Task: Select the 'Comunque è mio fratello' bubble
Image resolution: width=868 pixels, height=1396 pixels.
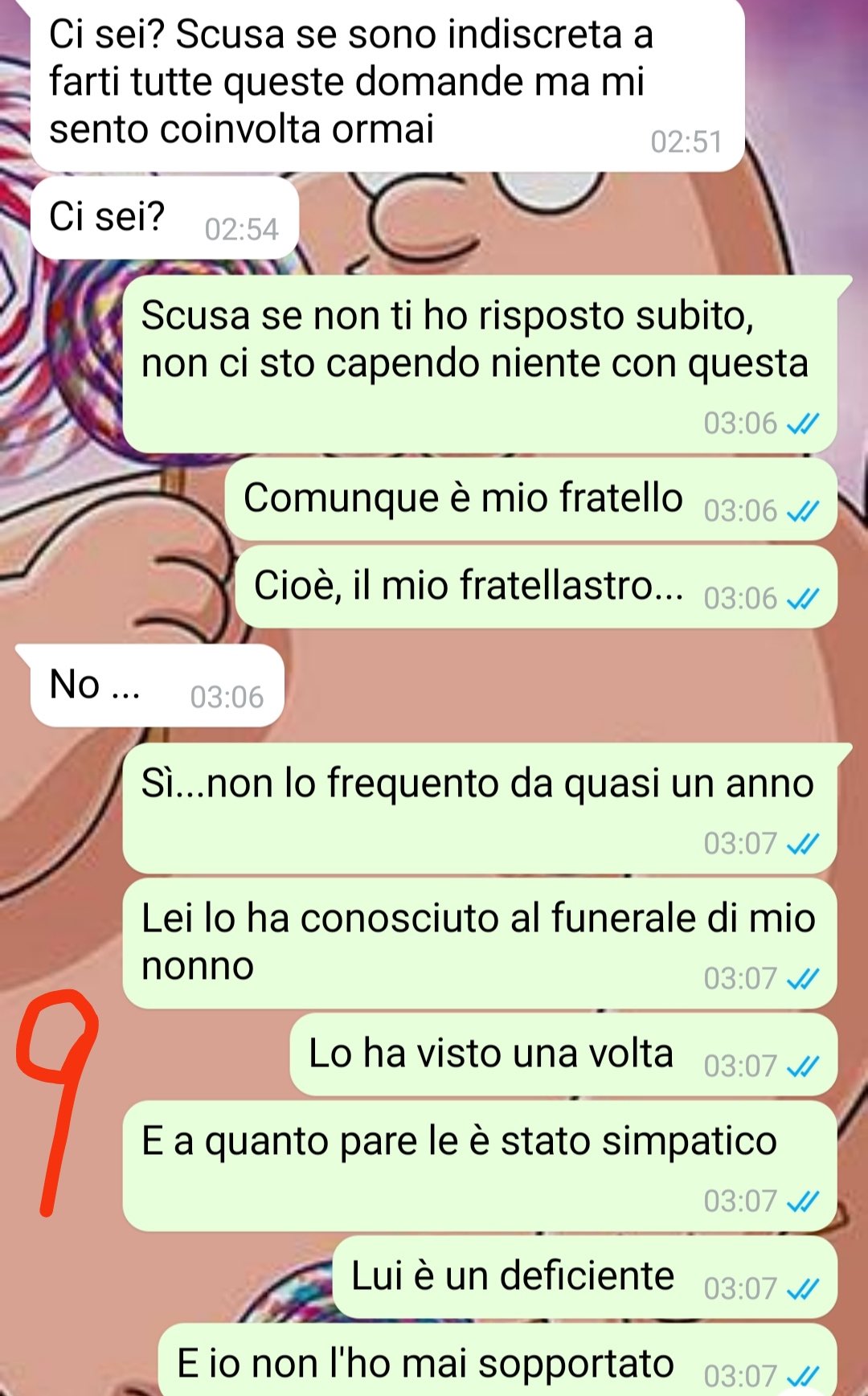Action: pyautogui.click(x=530, y=499)
